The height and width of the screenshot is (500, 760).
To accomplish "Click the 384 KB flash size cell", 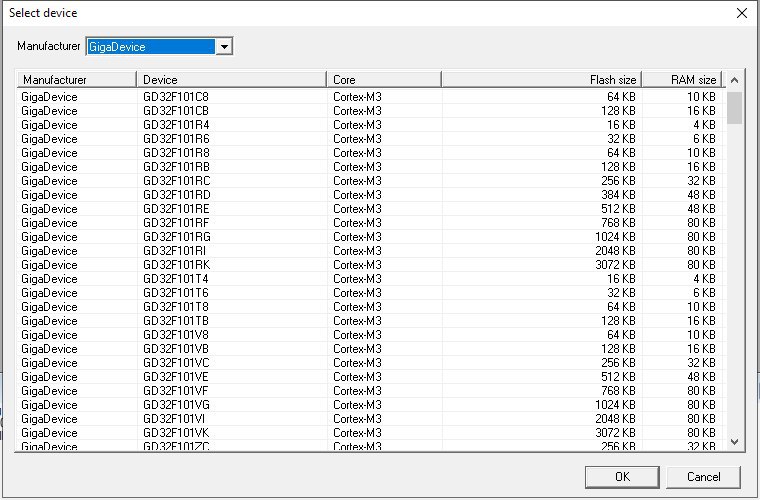I will (618, 195).
